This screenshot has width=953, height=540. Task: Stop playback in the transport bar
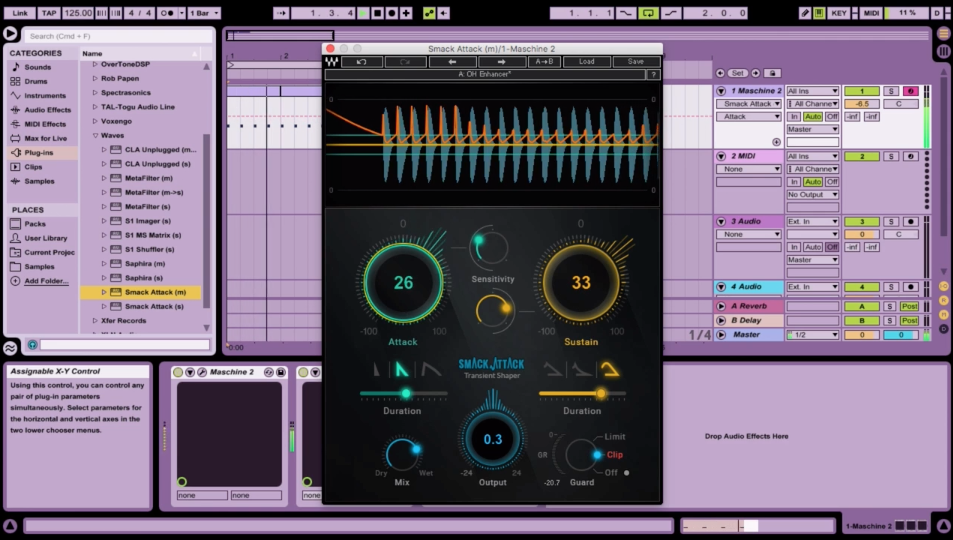coord(377,13)
